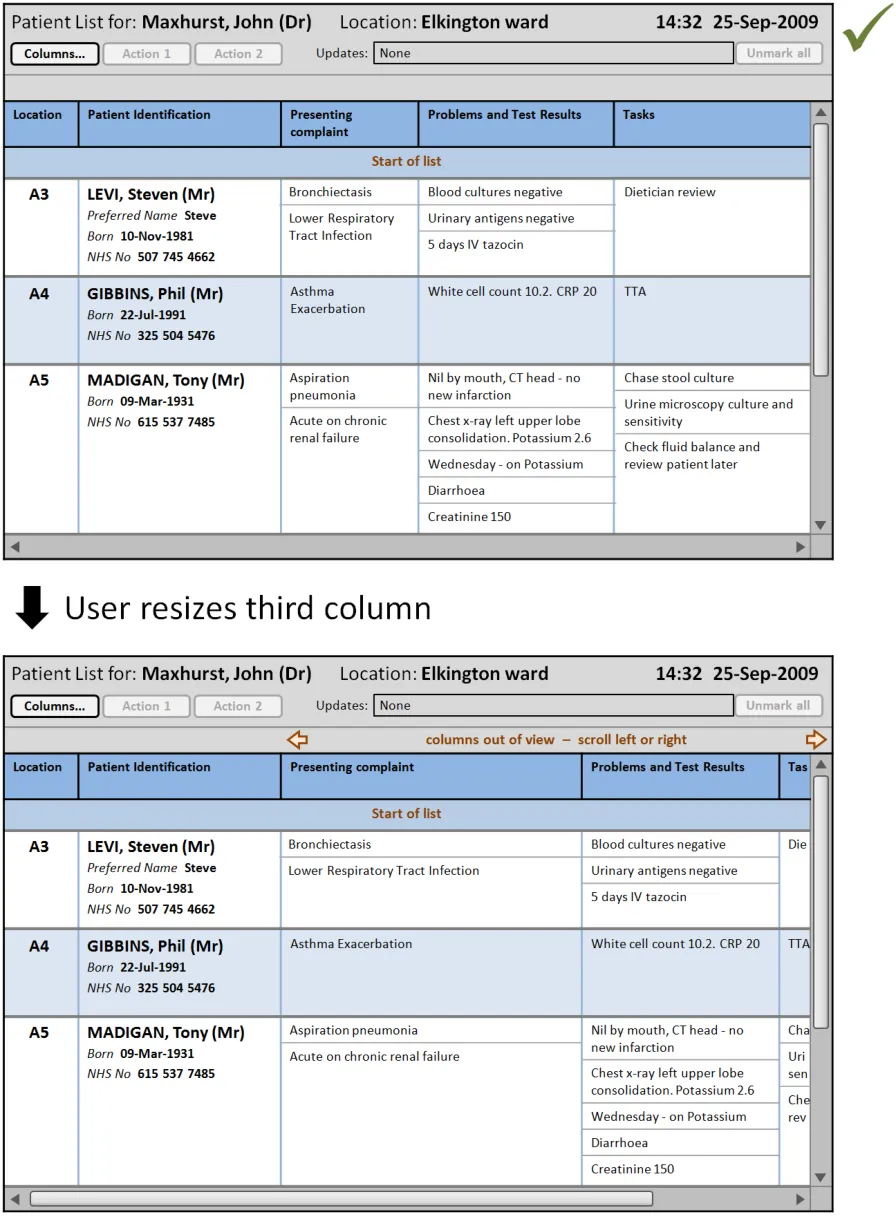Click horizontal scrollbar left arrow in lower patient list
Screen dimensions: 896x1219
coord(15,1198)
